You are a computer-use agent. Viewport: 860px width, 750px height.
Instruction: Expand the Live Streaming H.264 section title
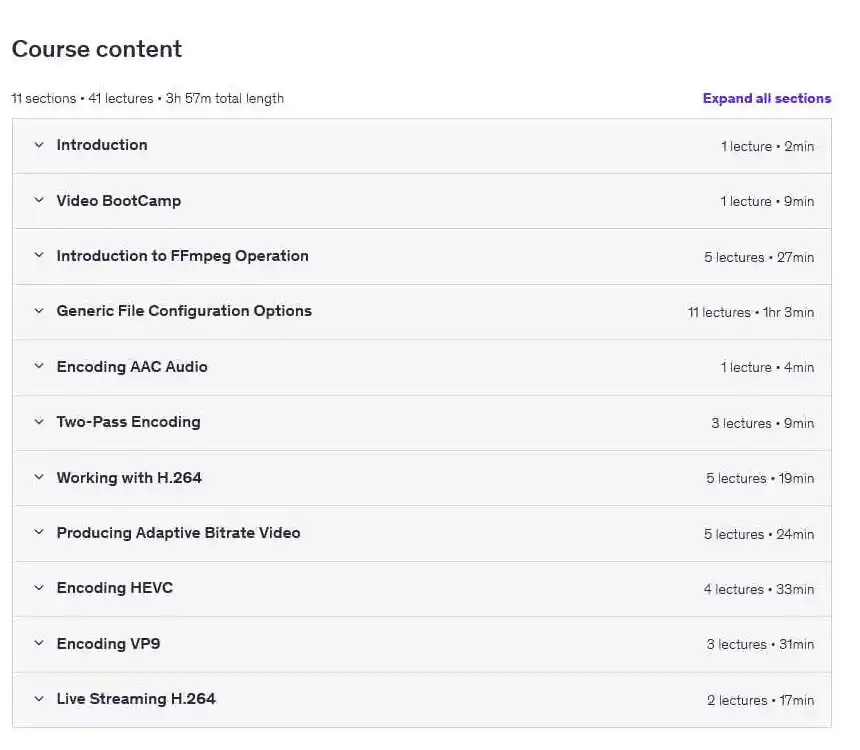point(136,699)
